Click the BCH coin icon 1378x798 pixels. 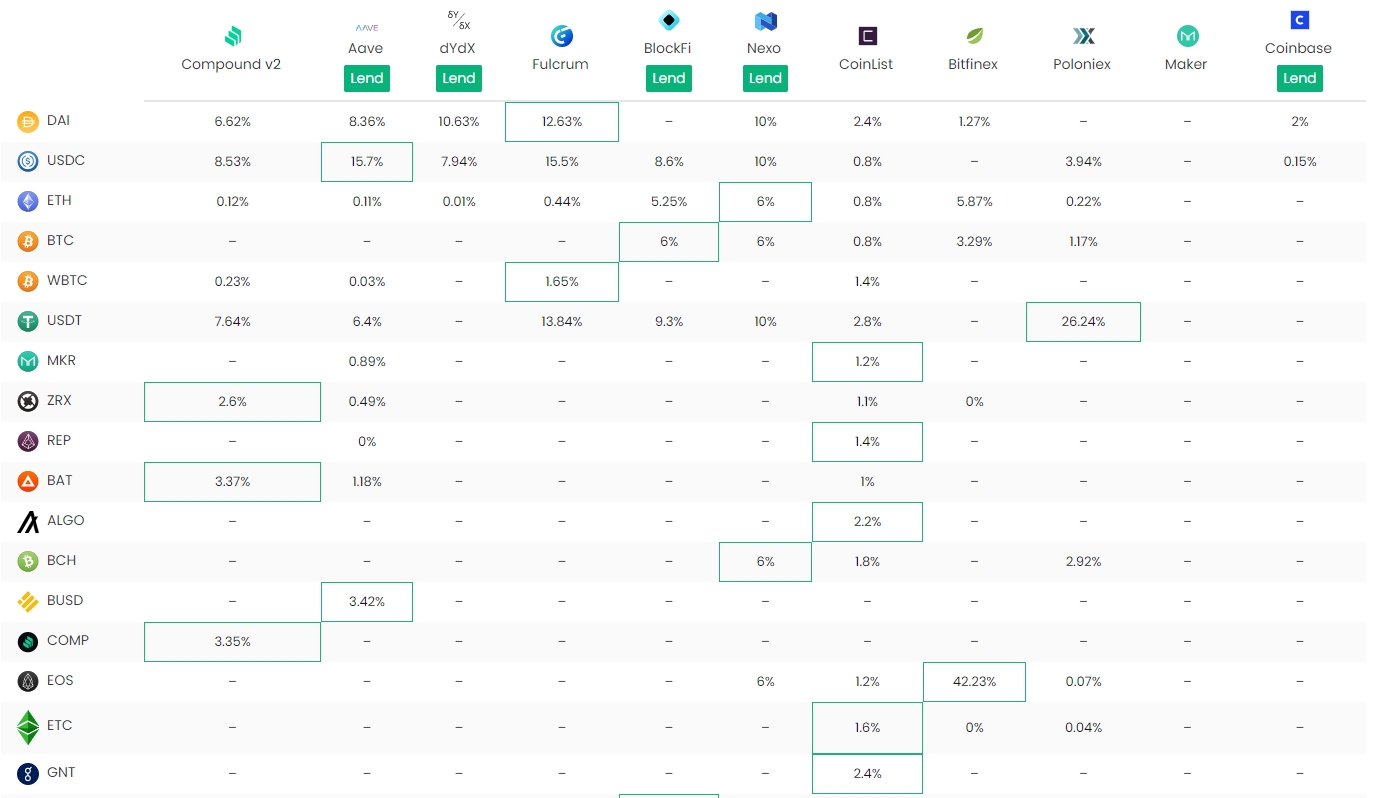[28, 561]
